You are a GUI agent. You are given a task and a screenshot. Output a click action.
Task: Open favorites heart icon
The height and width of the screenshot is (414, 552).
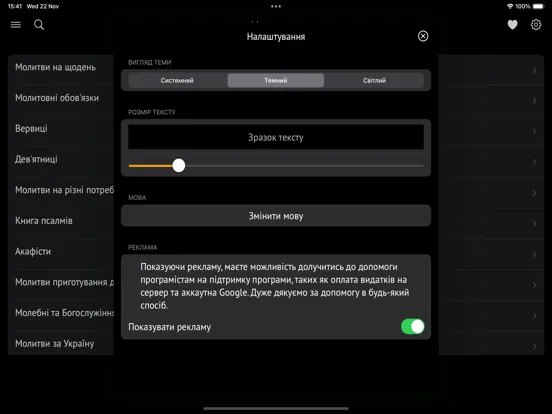tap(512, 25)
